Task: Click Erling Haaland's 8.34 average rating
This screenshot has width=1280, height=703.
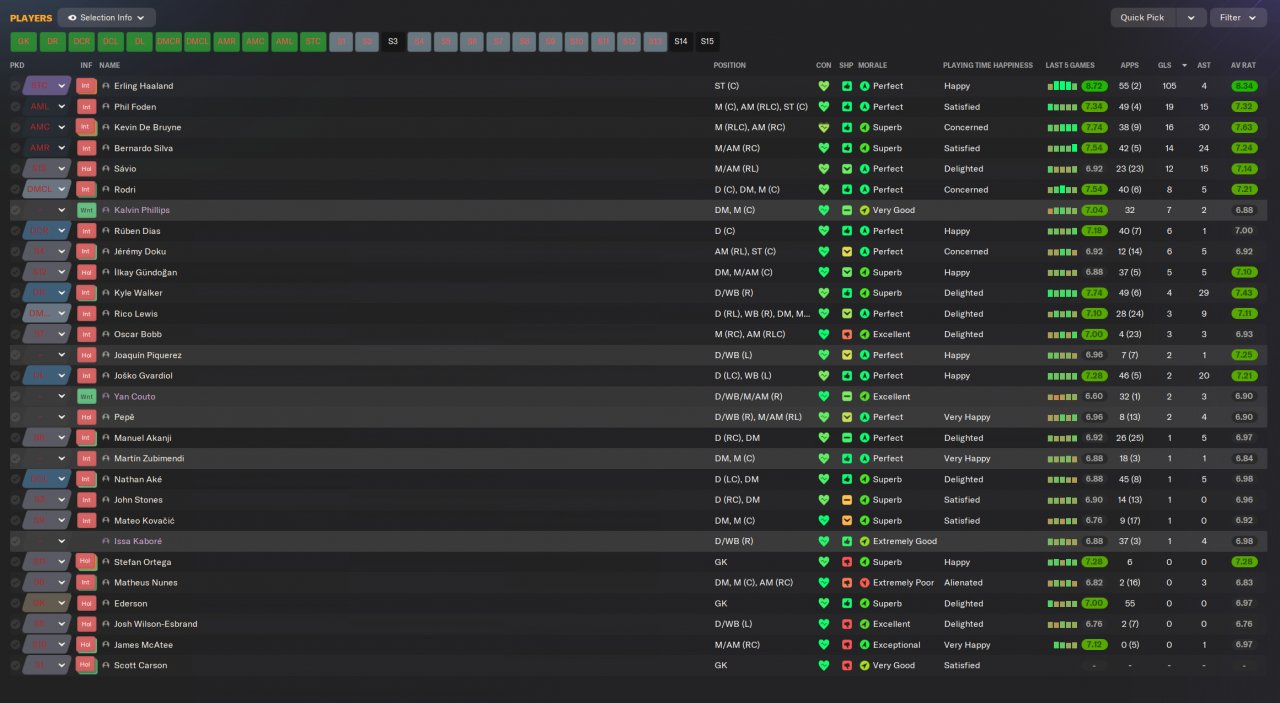Action: [1244, 86]
